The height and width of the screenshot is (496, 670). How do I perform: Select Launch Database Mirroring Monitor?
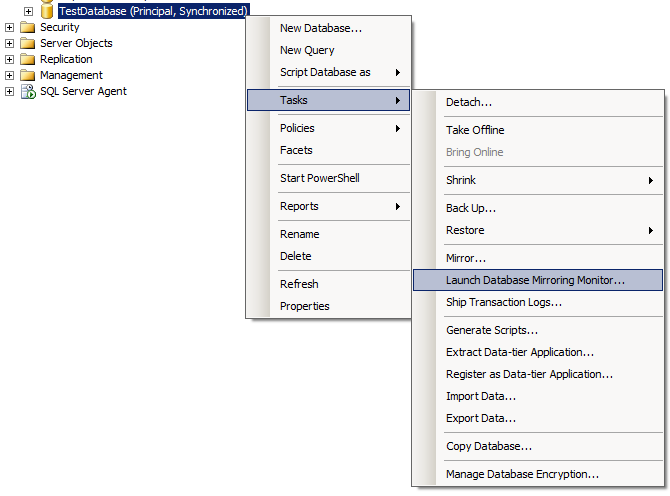pos(535,281)
